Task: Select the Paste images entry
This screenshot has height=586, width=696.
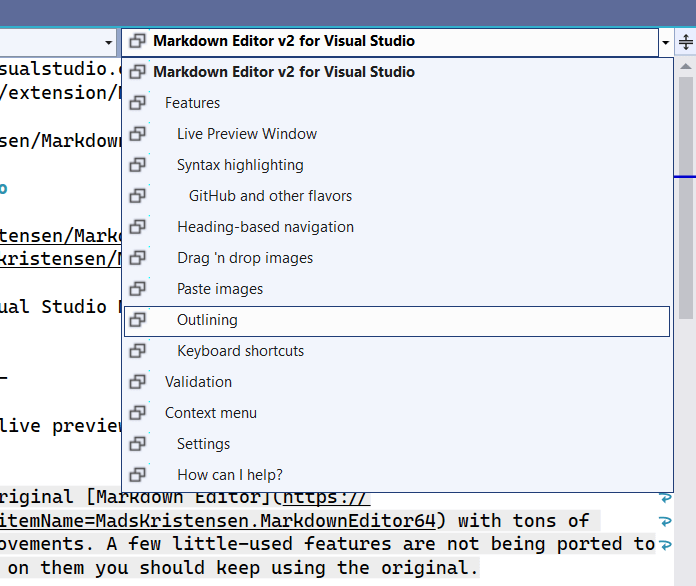Action: click(x=397, y=289)
